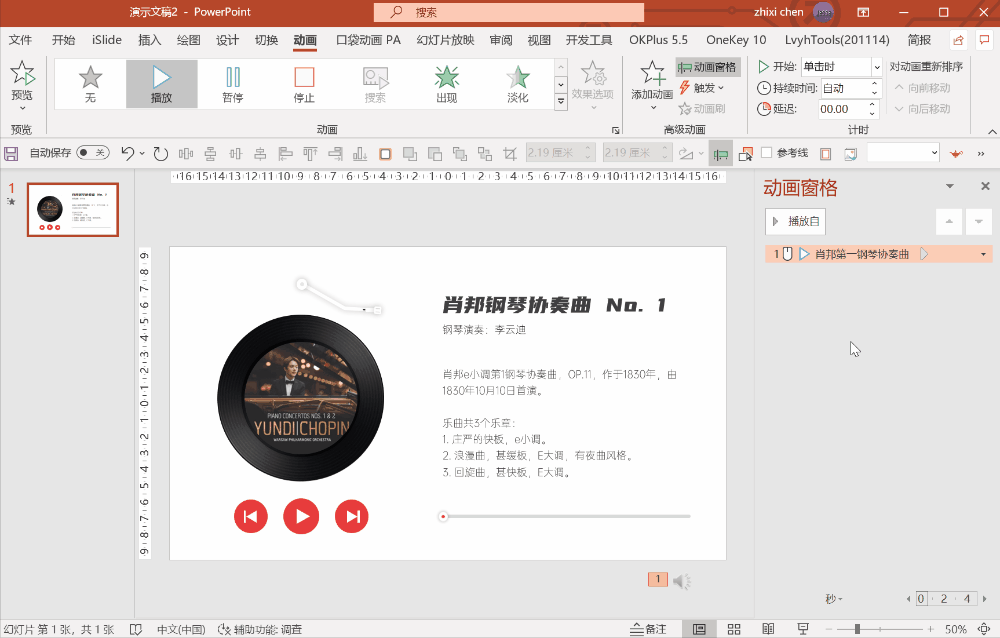Switch to the 切换 ribbon tab
The height and width of the screenshot is (638, 1000).
(266, 40)
